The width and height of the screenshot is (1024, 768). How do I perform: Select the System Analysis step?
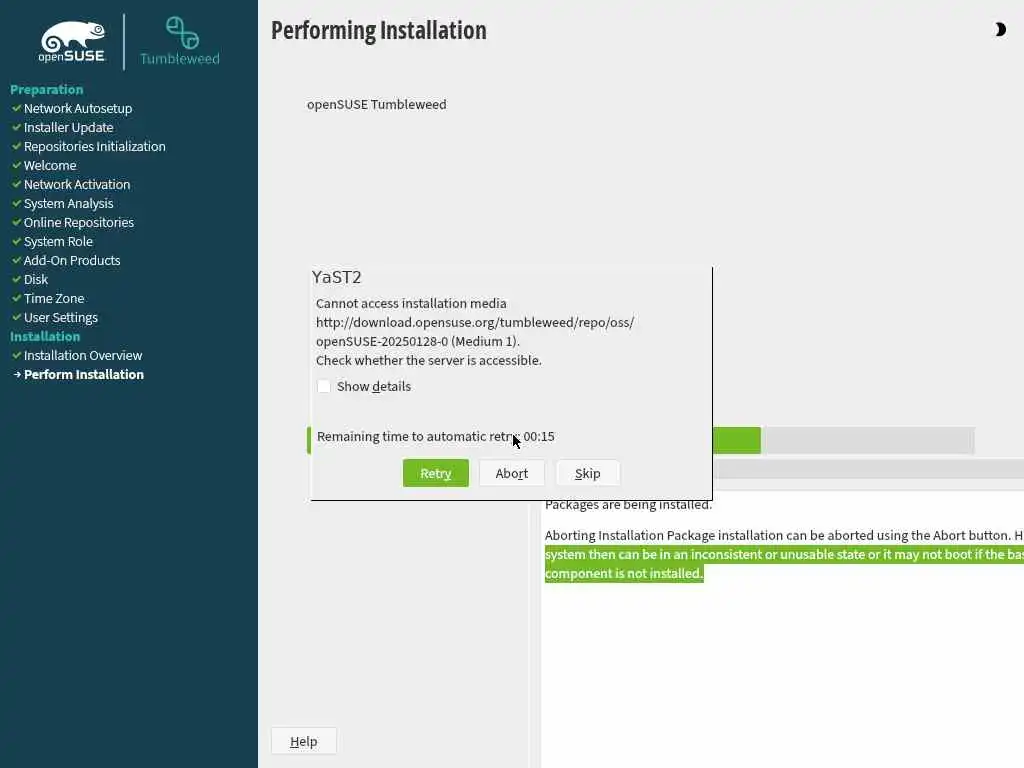[69, 203]
